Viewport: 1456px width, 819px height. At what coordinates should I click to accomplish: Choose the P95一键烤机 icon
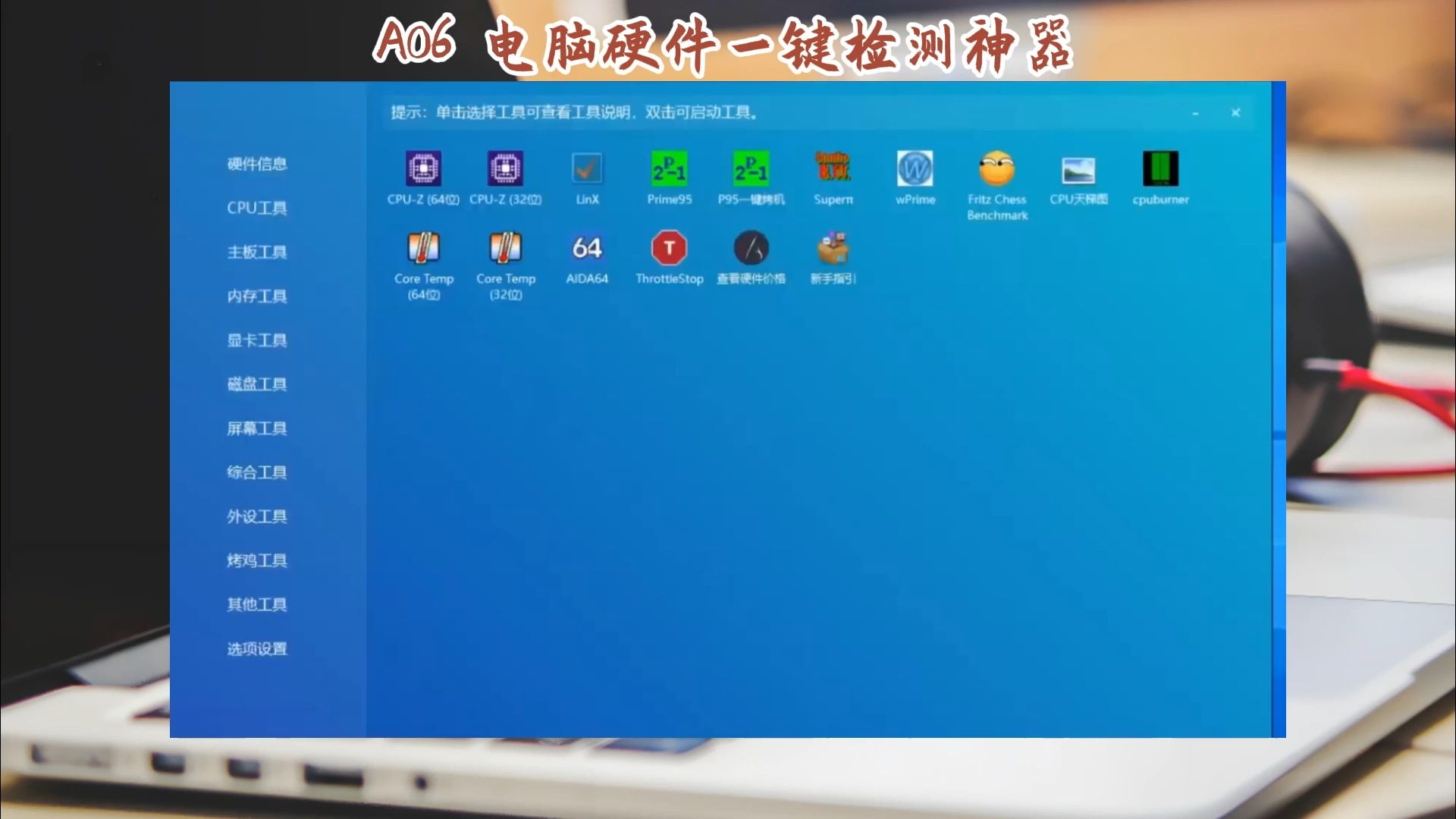(751, 168)
